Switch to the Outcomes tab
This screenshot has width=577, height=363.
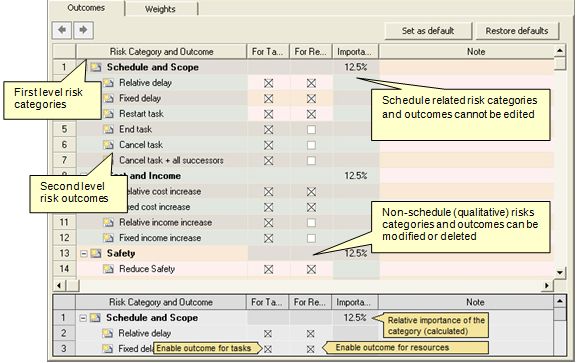click(x=86, y=8)
